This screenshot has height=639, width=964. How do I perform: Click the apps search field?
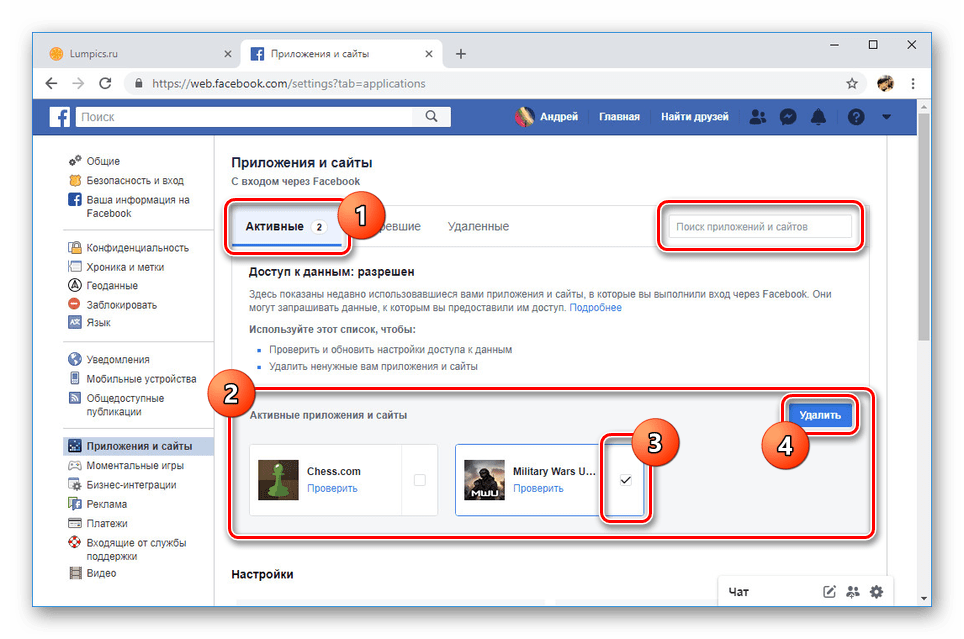pos(761,227)
